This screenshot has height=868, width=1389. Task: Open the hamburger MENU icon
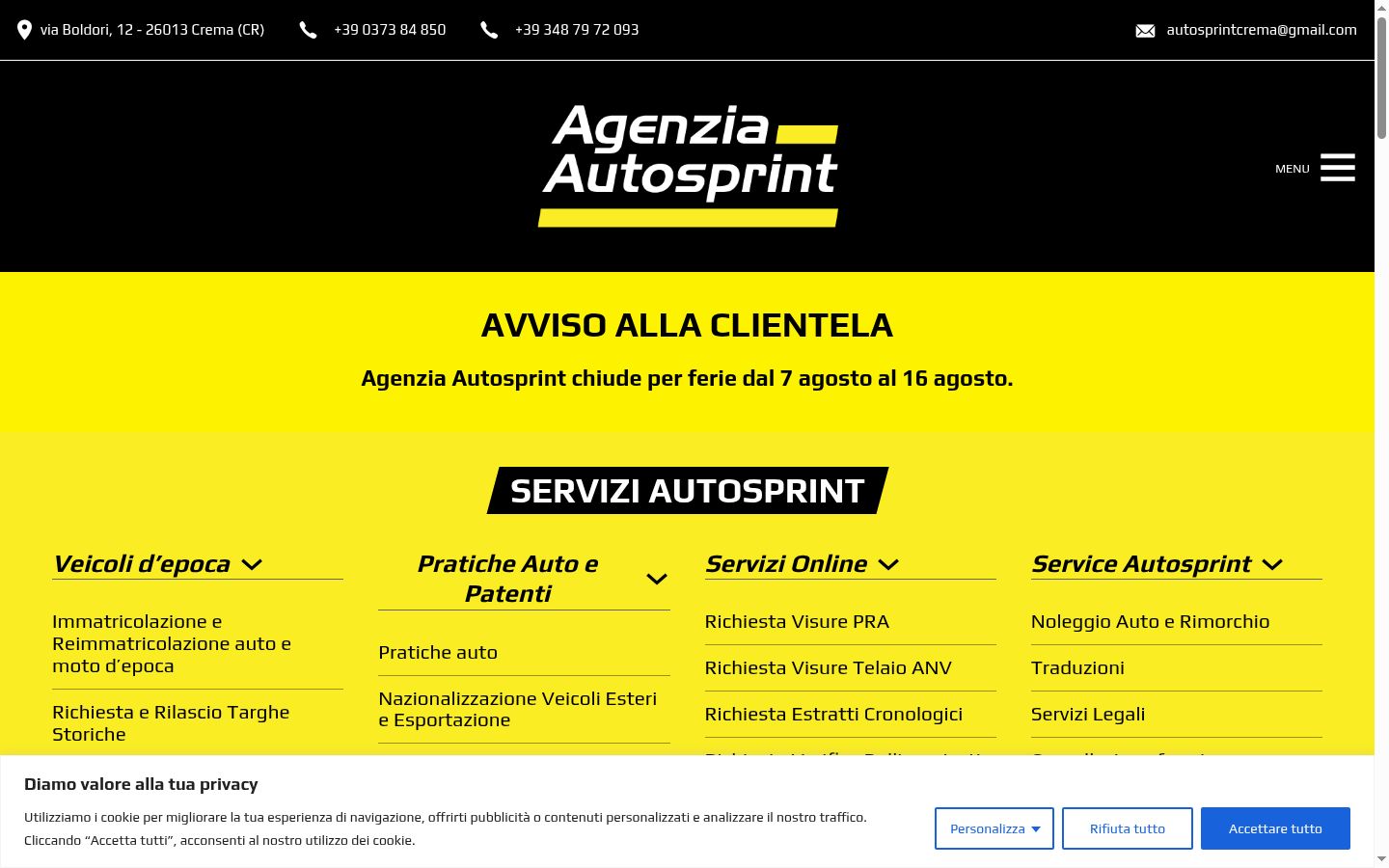click(1338, 167)
